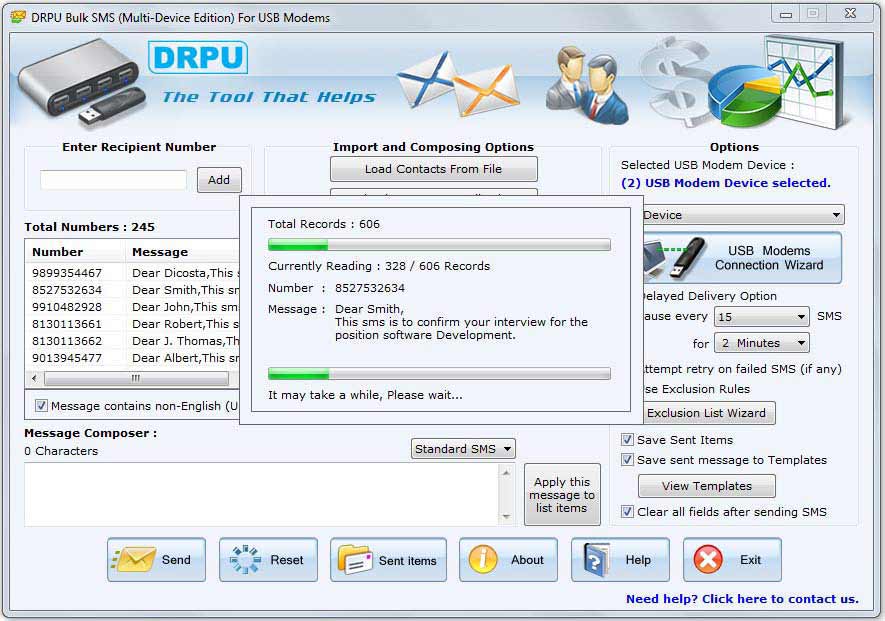Click the recipient number input field

[113, 180]
